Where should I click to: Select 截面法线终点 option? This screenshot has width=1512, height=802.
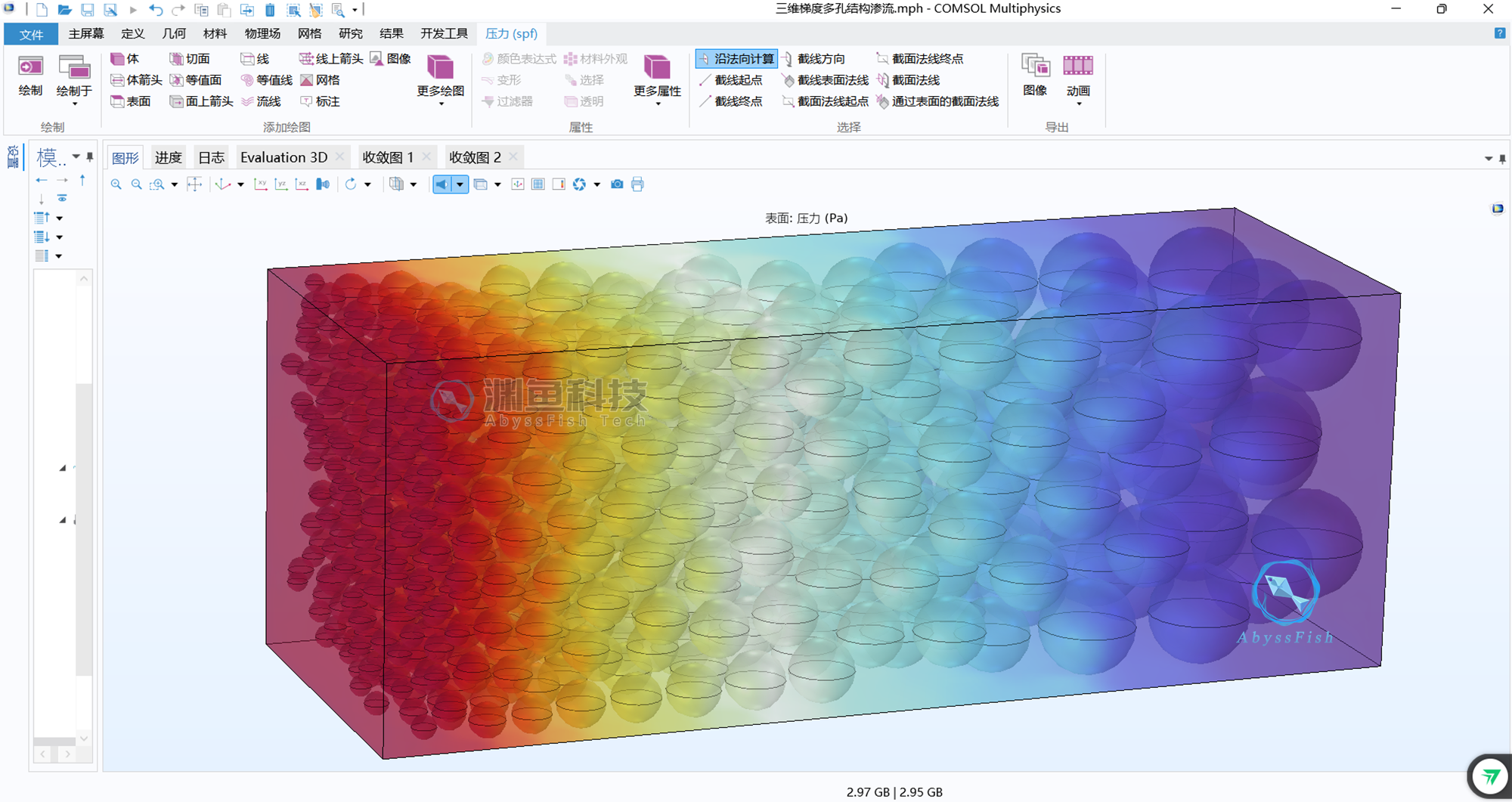point(920,59)
